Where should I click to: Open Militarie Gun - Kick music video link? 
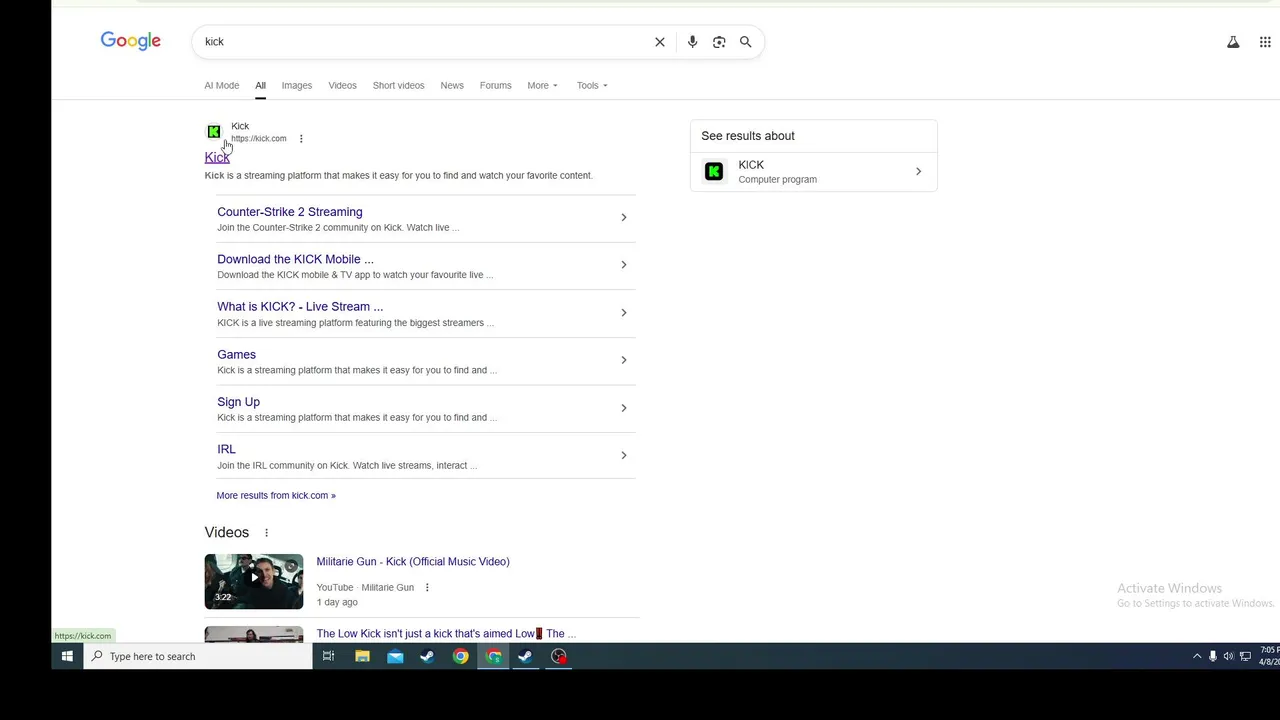click(413, 562)
